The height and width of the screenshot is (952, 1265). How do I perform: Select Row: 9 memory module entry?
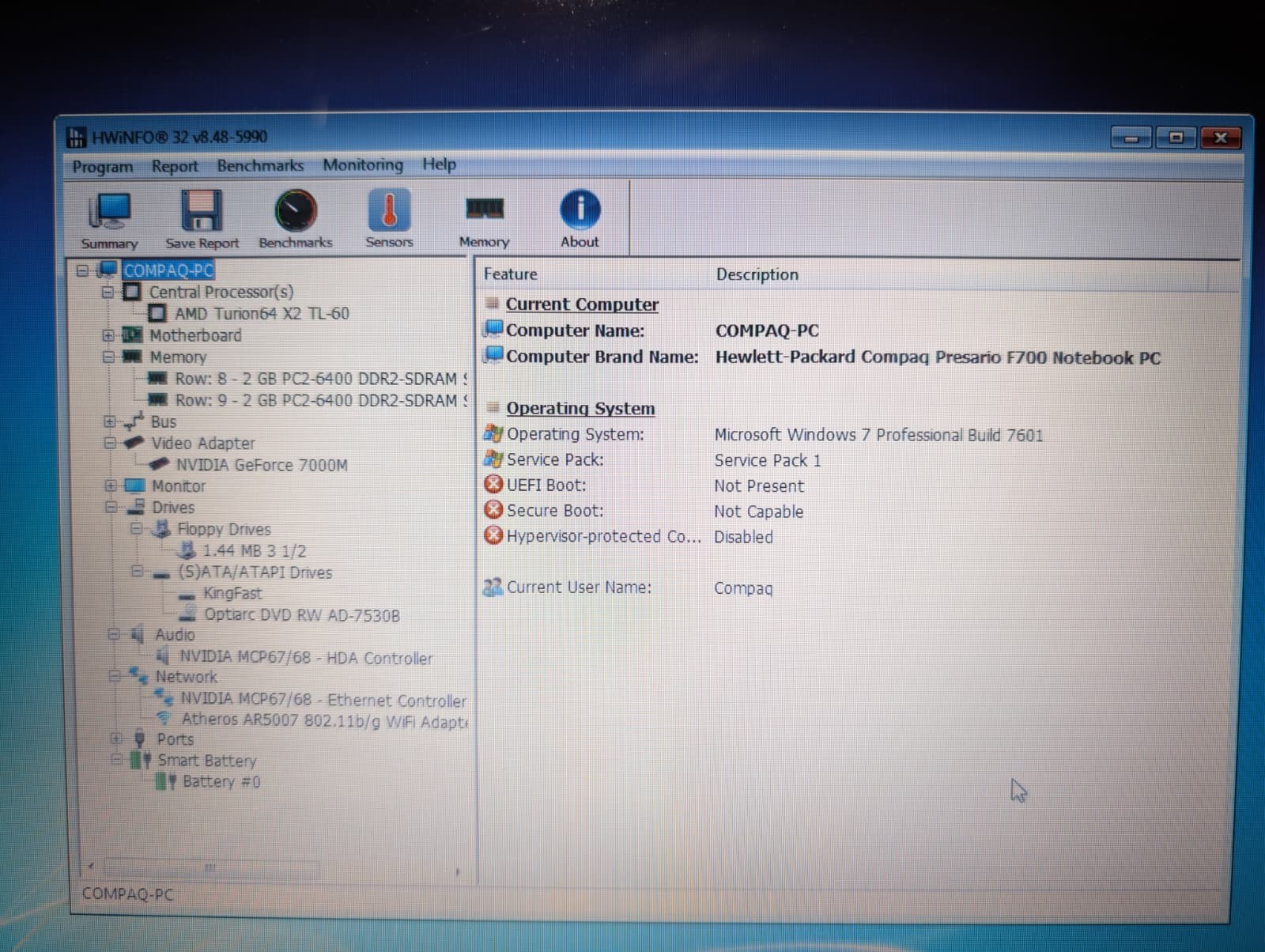[321, 400]
